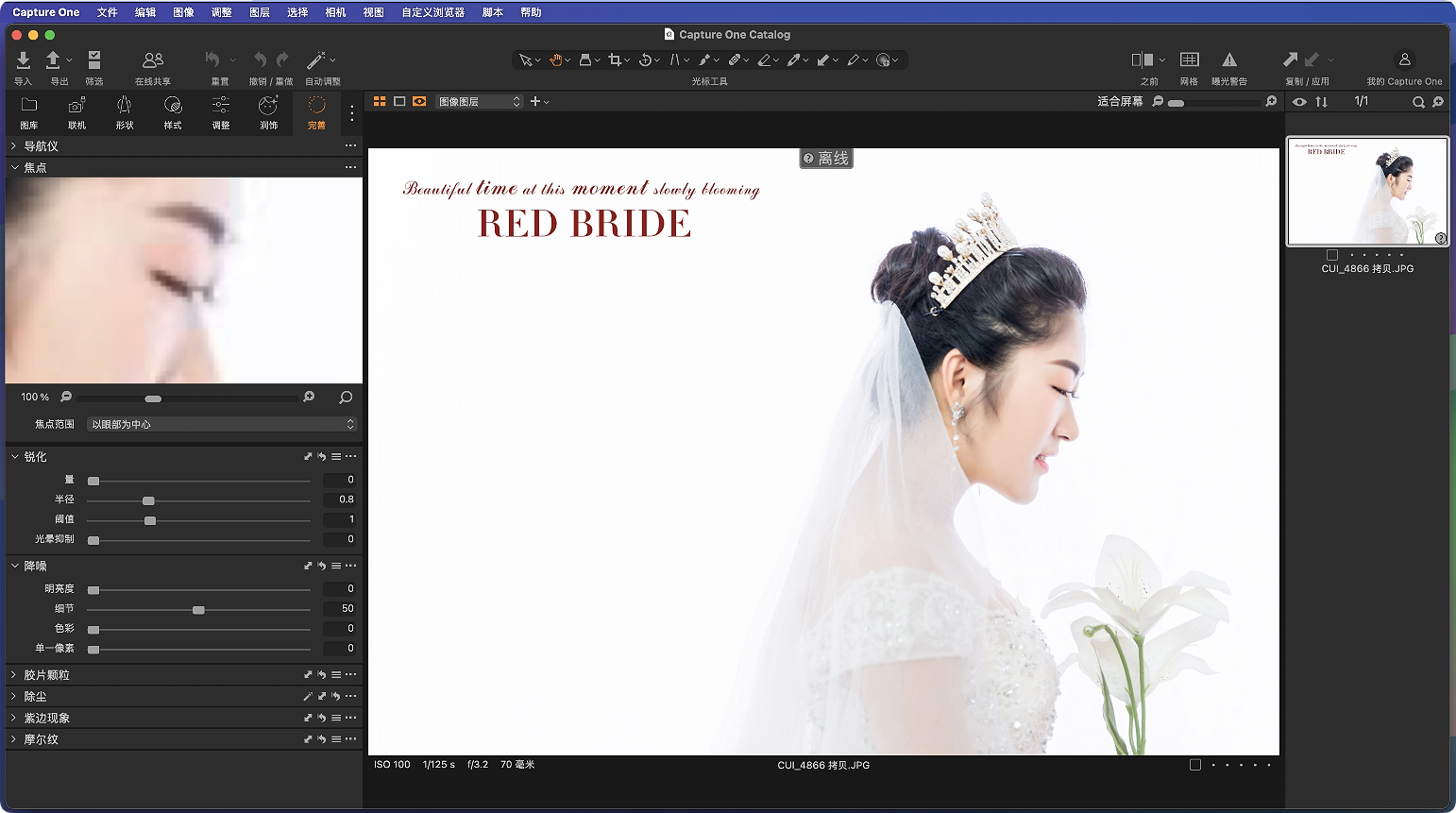Open the focus range dropdown
1456x813 pixels.
(222, 425)
